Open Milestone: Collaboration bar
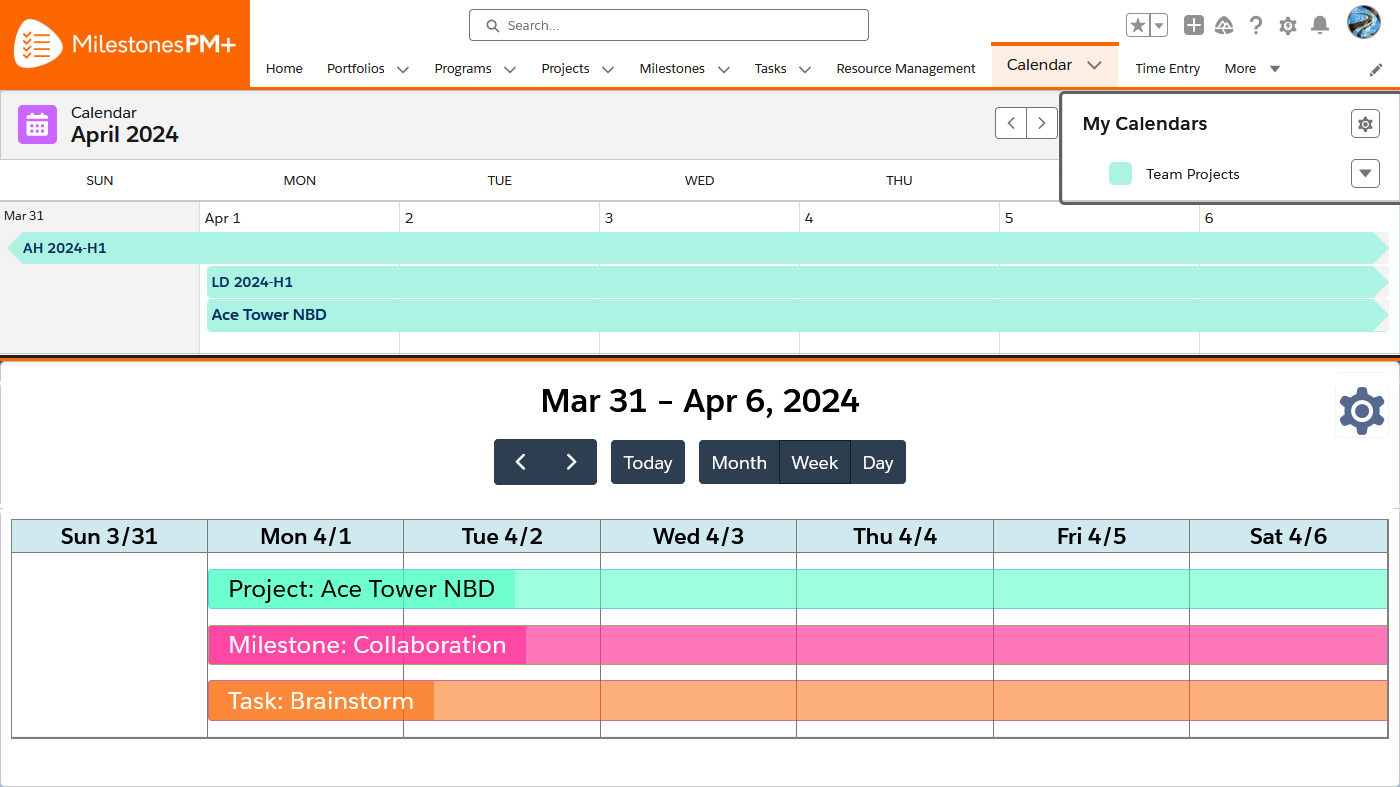1400x787 pixels. 798,645
